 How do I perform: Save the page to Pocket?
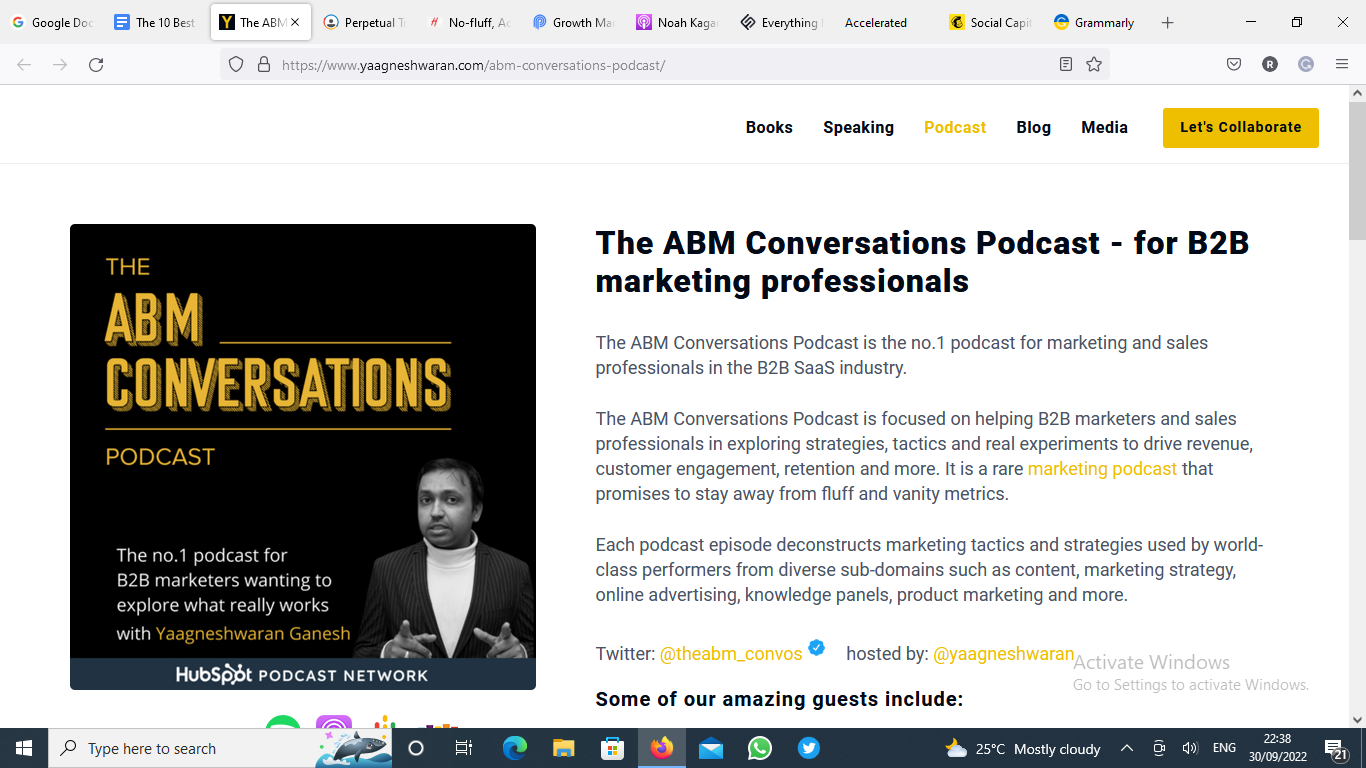1234,65
